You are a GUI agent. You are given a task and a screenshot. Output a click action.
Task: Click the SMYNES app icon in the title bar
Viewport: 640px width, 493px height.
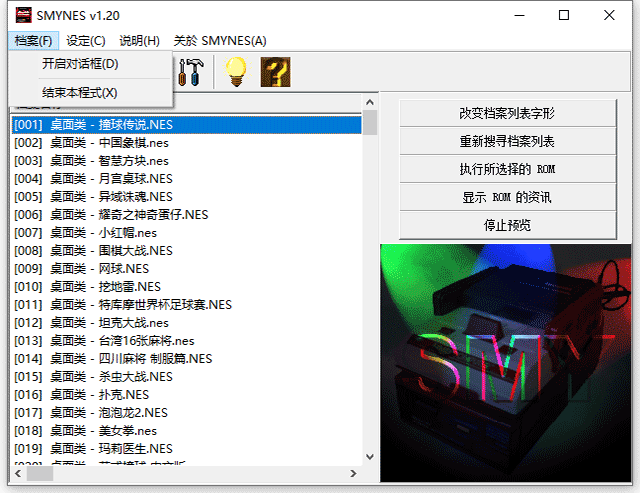(23, 16)
